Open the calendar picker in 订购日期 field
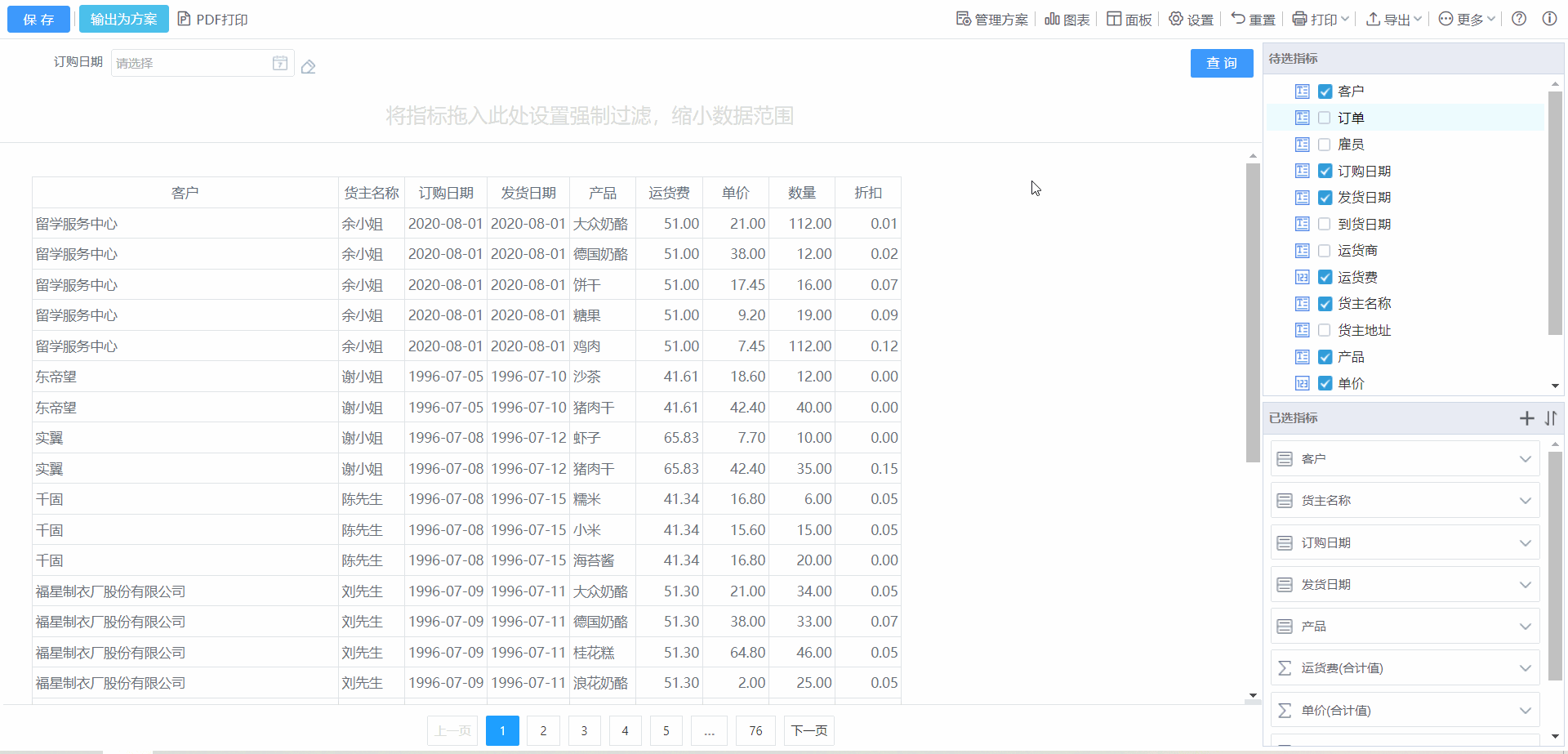 tap(279, 63)
